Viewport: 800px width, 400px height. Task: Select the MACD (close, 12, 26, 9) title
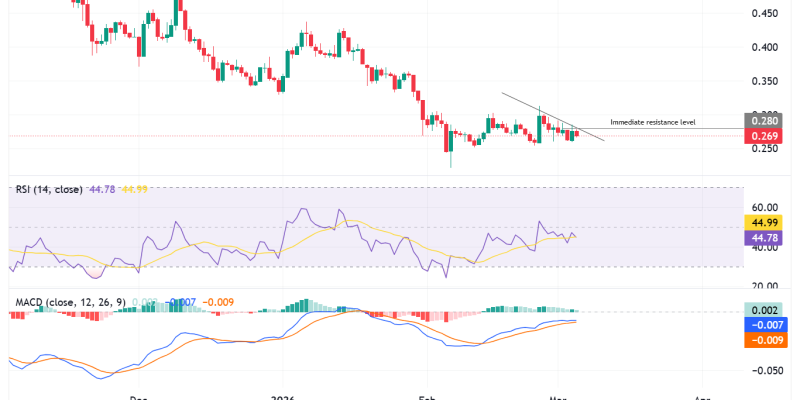(68, 300)
